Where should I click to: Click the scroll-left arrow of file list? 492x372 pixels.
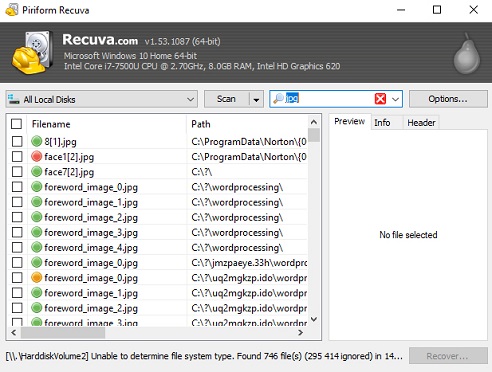click(14, 333)
